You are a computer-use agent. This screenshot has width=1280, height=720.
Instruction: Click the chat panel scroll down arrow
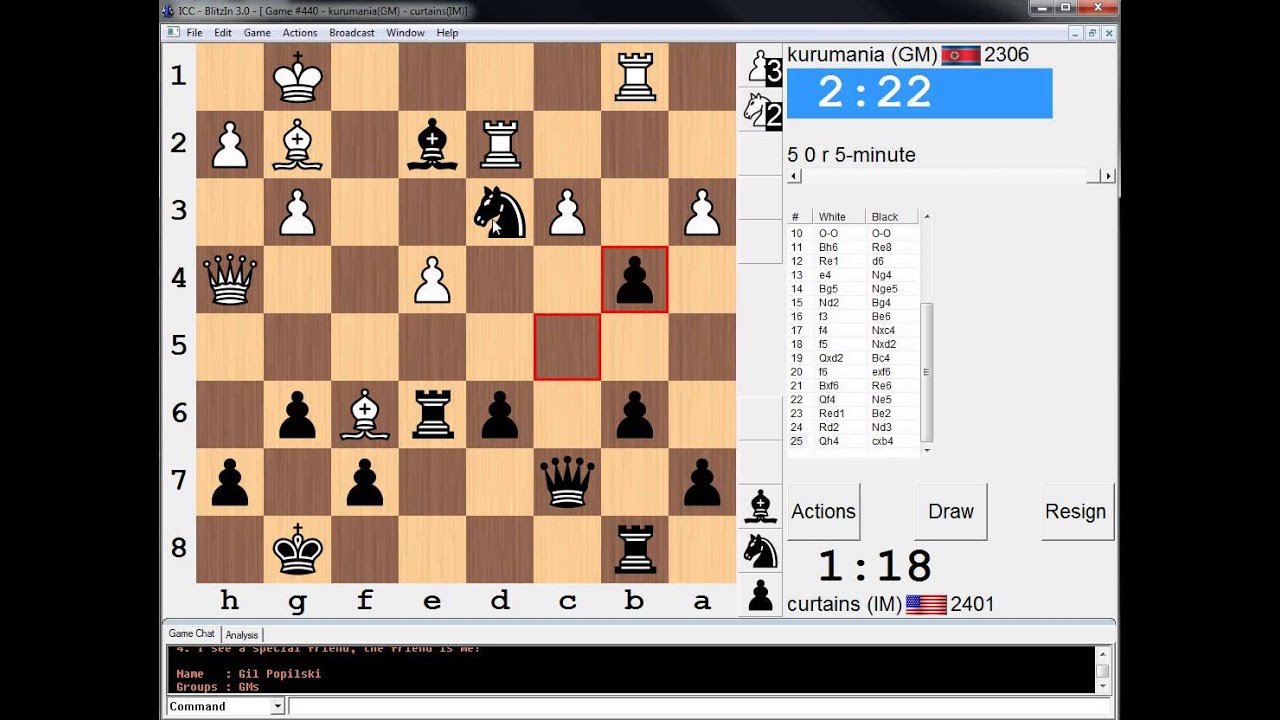pyautogui.click(x=1103, y=687)
